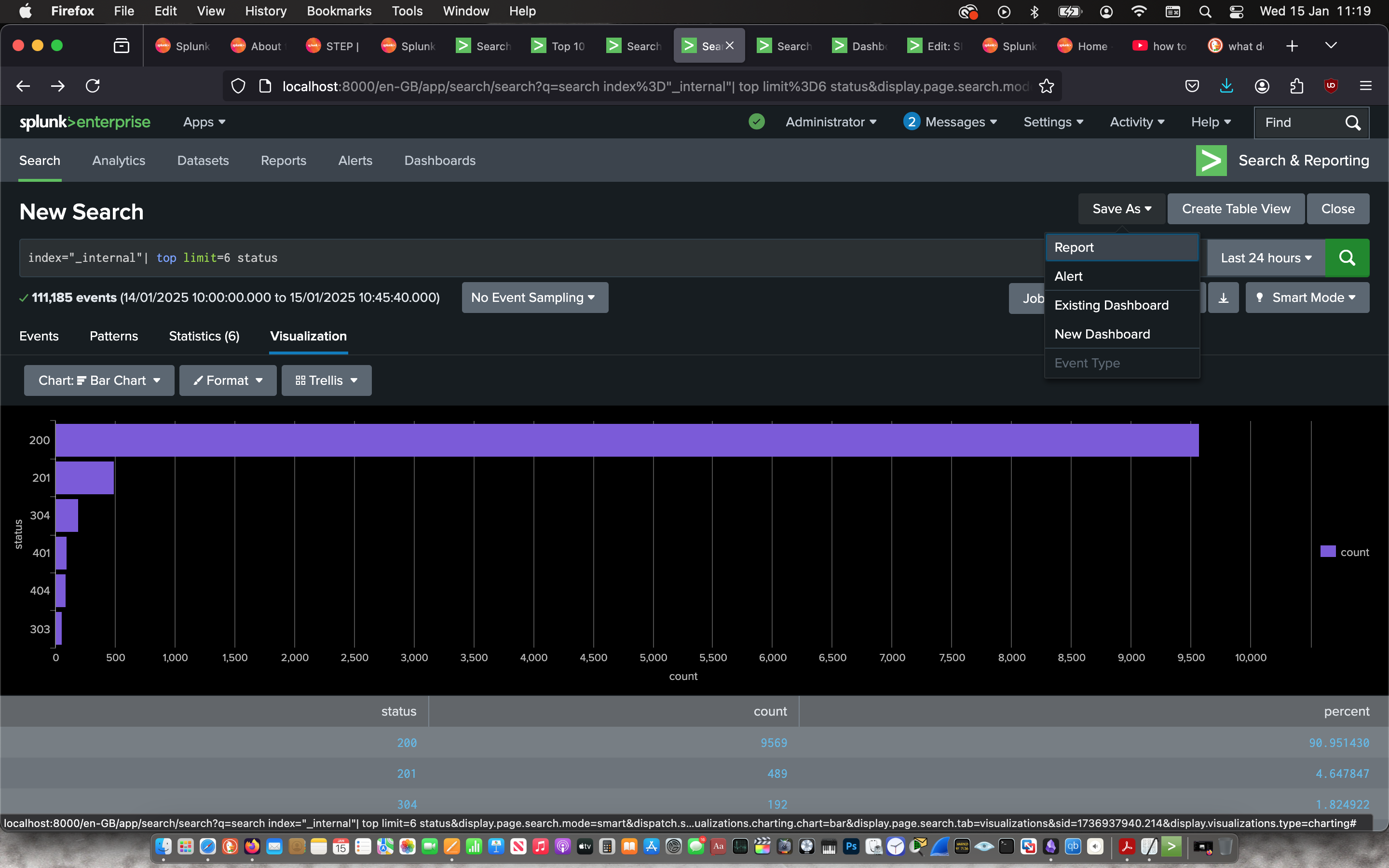Open the Last 24 hours time picker

(1266, 258)
